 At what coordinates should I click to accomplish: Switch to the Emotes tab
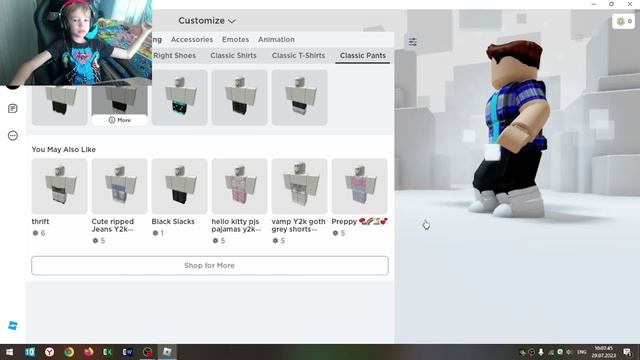pyautogui.click(x=236, y=39)
